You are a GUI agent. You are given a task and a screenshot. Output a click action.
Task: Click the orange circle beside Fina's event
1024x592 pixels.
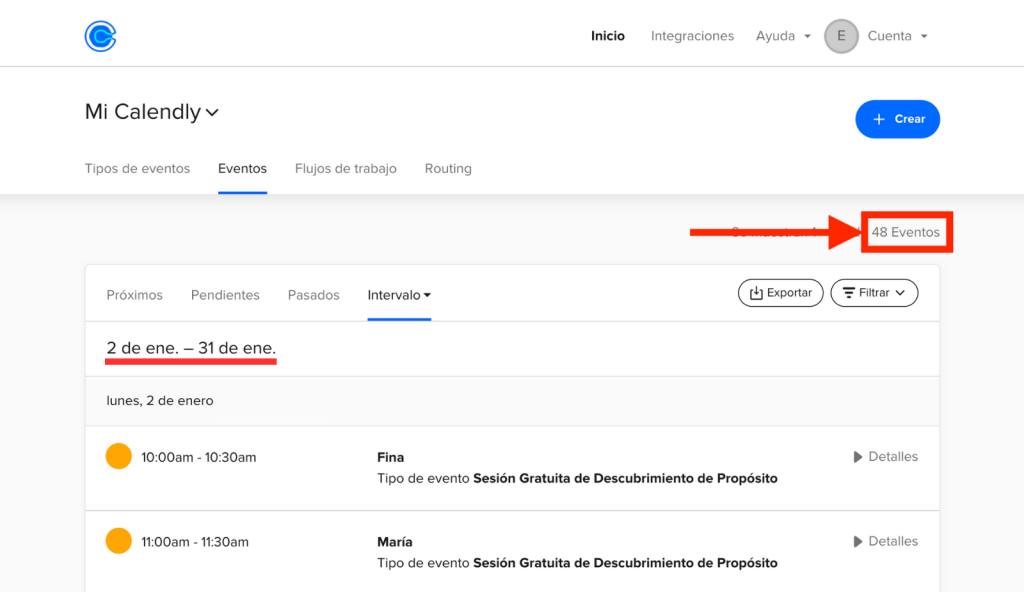(x=119, y=457)
